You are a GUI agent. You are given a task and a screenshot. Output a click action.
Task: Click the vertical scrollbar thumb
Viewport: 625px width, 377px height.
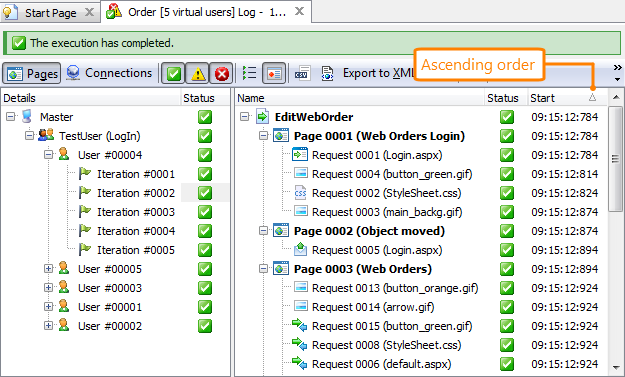click(x=615, y=159)
